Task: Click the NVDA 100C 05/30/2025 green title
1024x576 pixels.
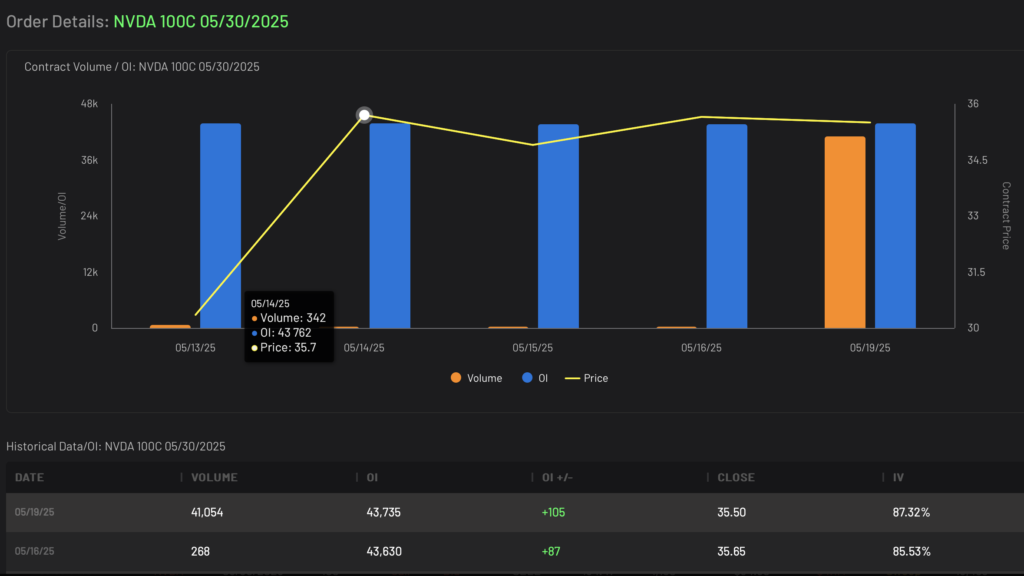Action: point(201,21)
